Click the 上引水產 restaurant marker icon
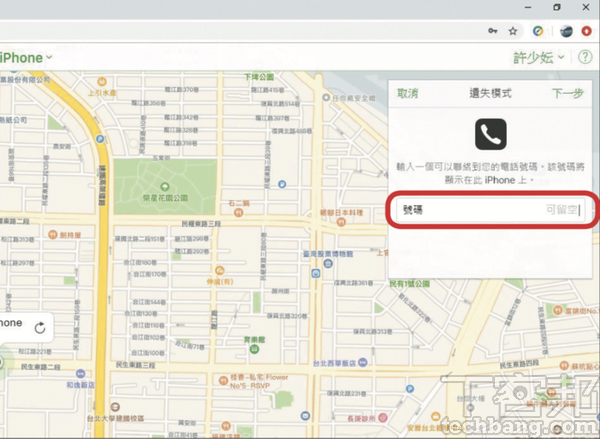The image size is (600, 439). point(101,81)
